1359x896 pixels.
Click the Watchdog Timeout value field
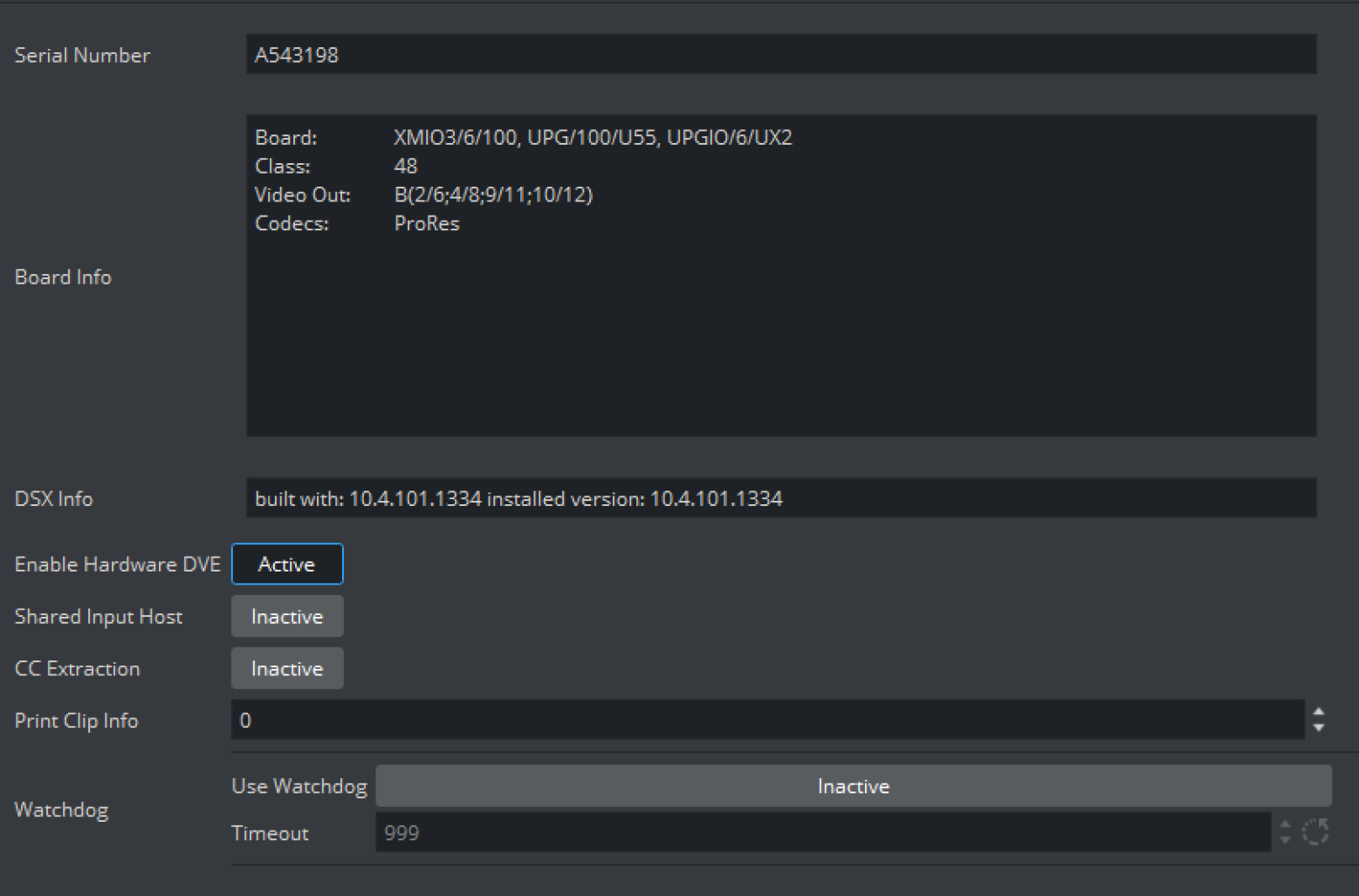822,833
